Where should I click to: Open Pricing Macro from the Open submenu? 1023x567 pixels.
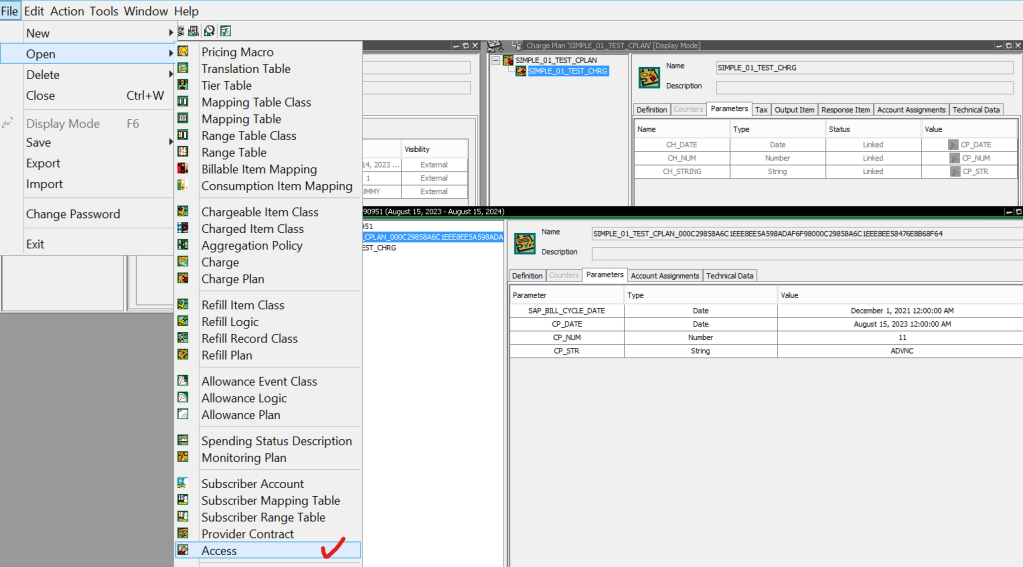click(x=237, y=52)
